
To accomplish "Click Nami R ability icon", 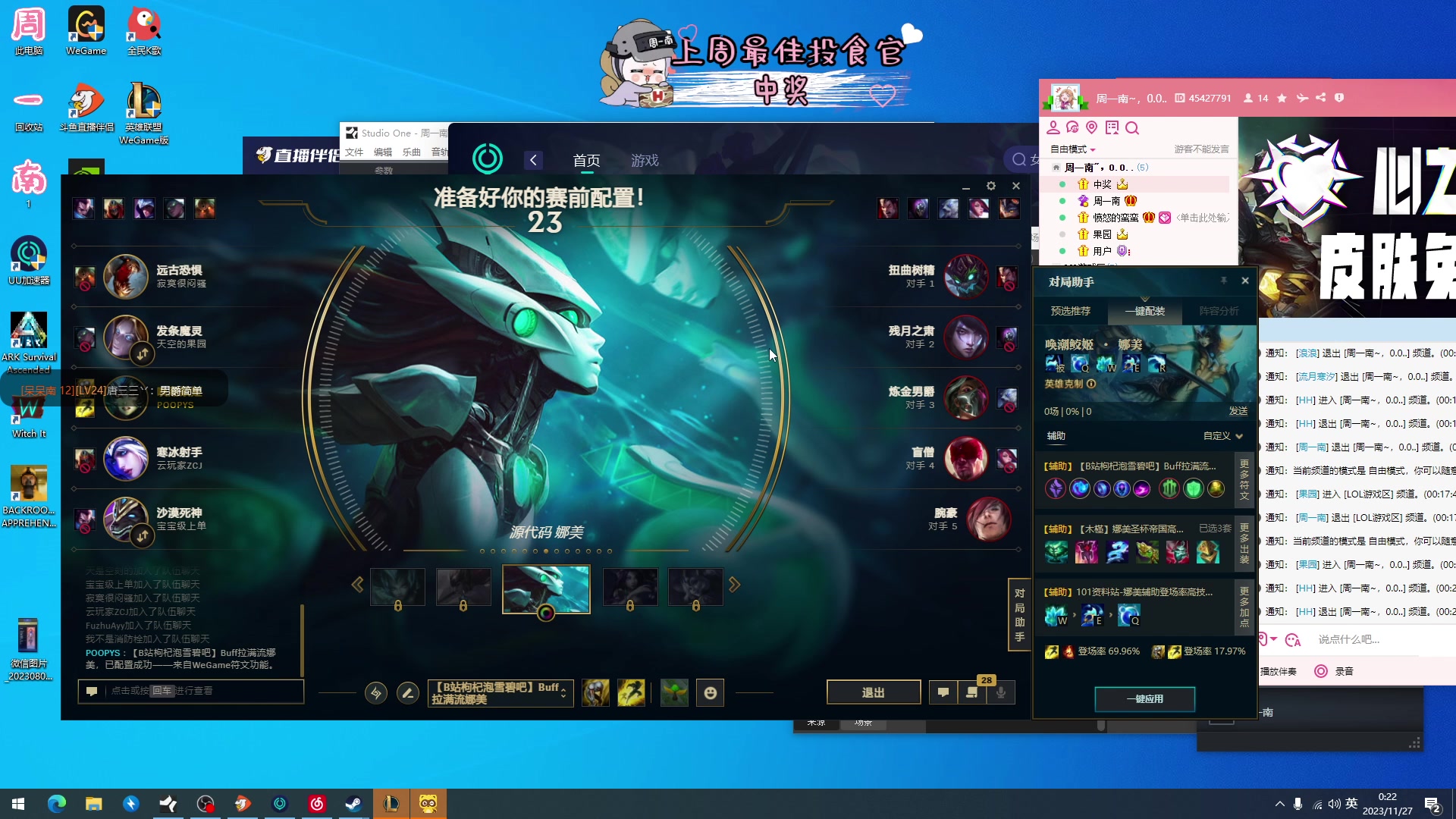I will tap(1156, 363).
